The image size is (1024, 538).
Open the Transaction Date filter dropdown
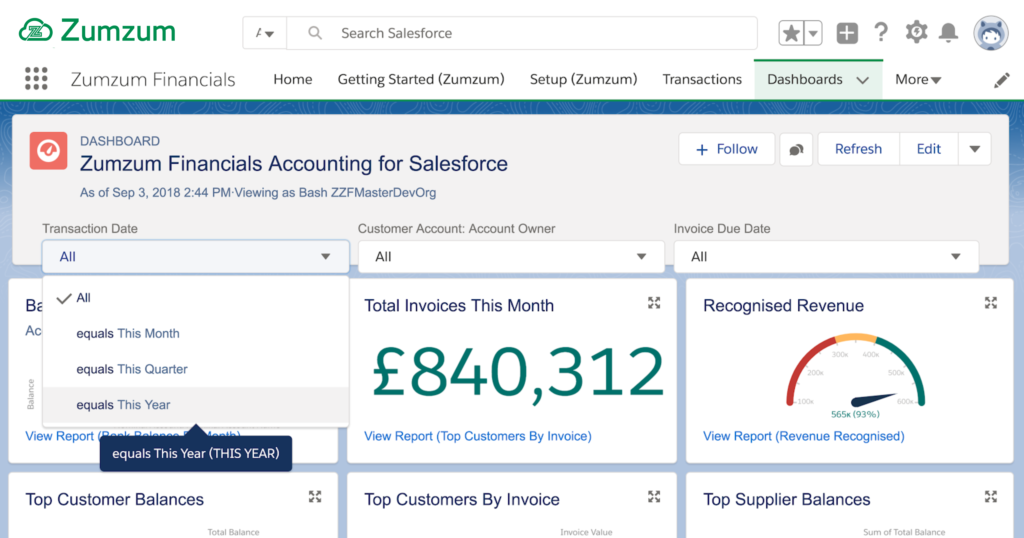tap(195, 257)
